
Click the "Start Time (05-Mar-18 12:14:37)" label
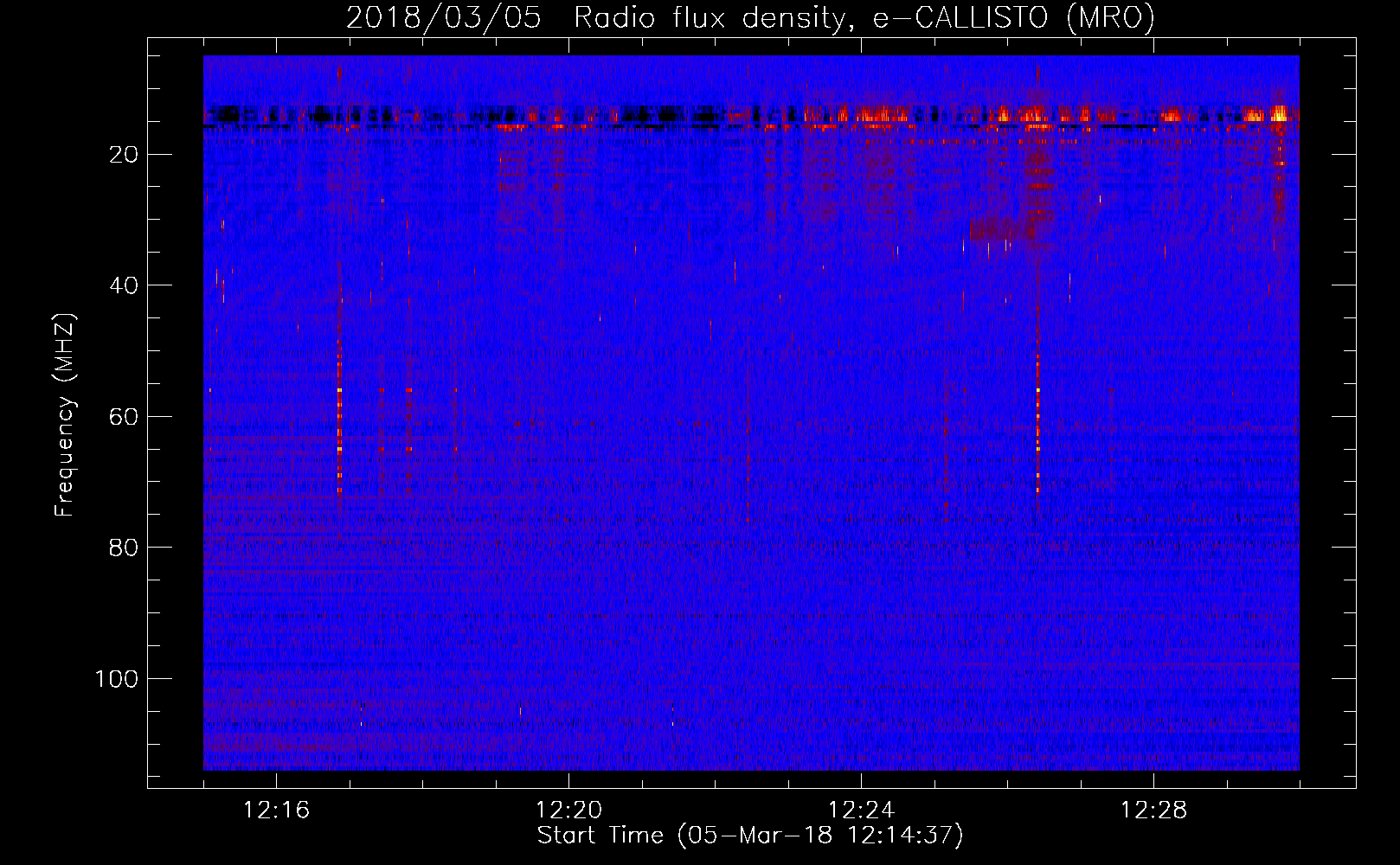(750, 836)
